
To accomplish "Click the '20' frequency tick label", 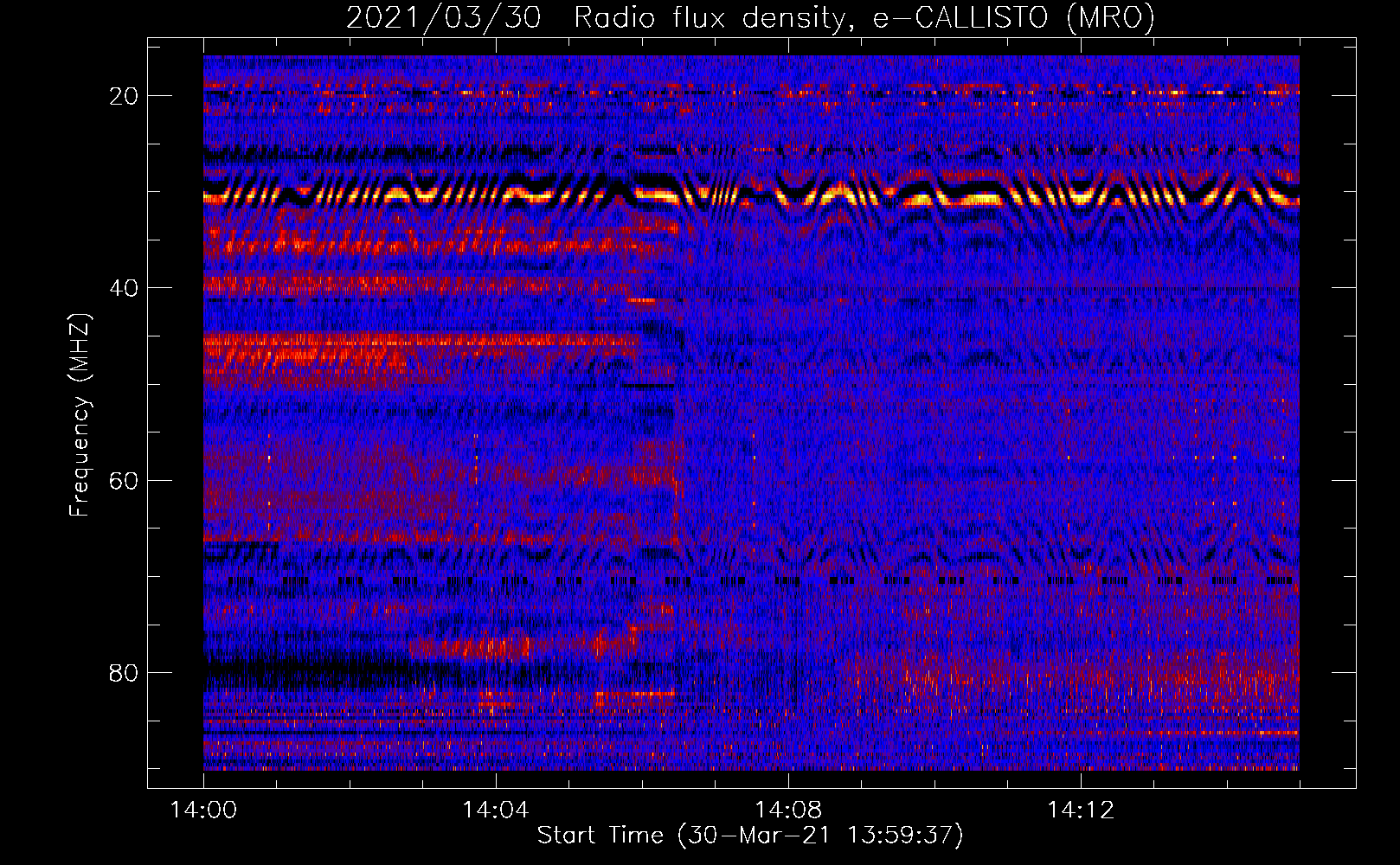I will pyautogui.click(x=124, y=96).
